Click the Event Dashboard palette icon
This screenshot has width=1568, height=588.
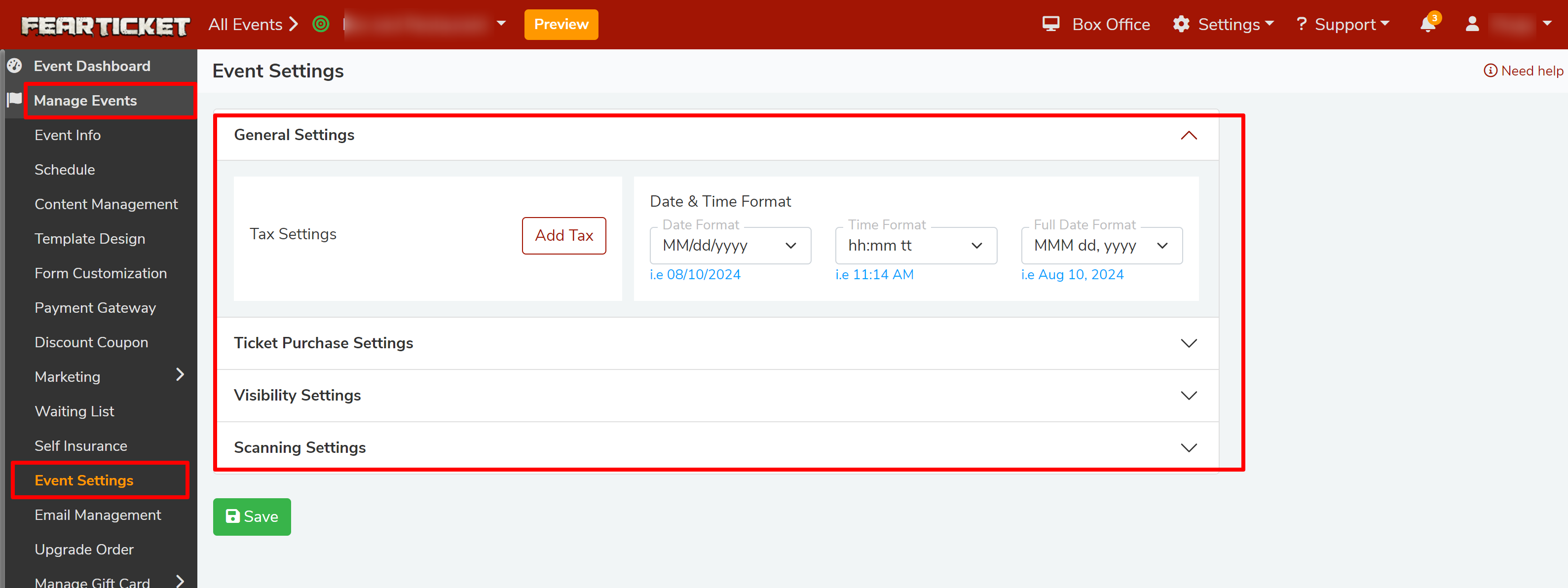pyautogui.click(x=15, y=66)
